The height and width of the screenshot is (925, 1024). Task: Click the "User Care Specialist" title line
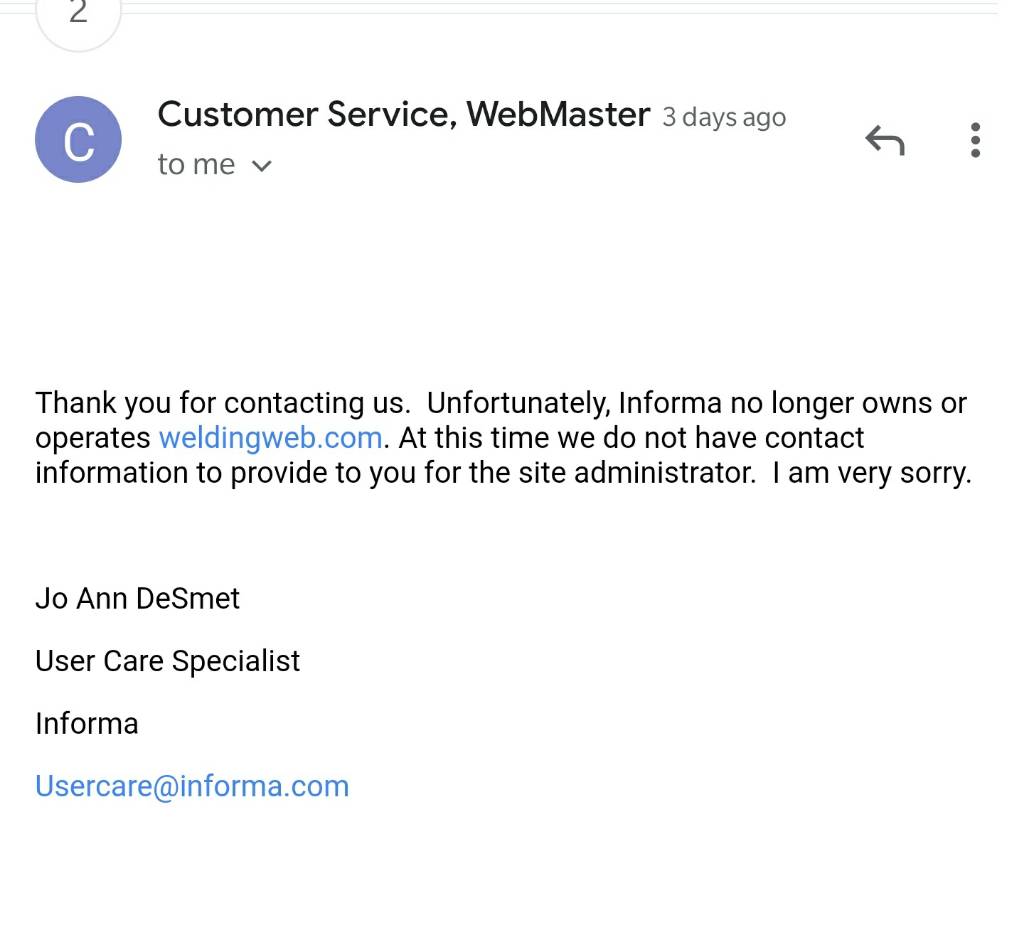[168, 661]
